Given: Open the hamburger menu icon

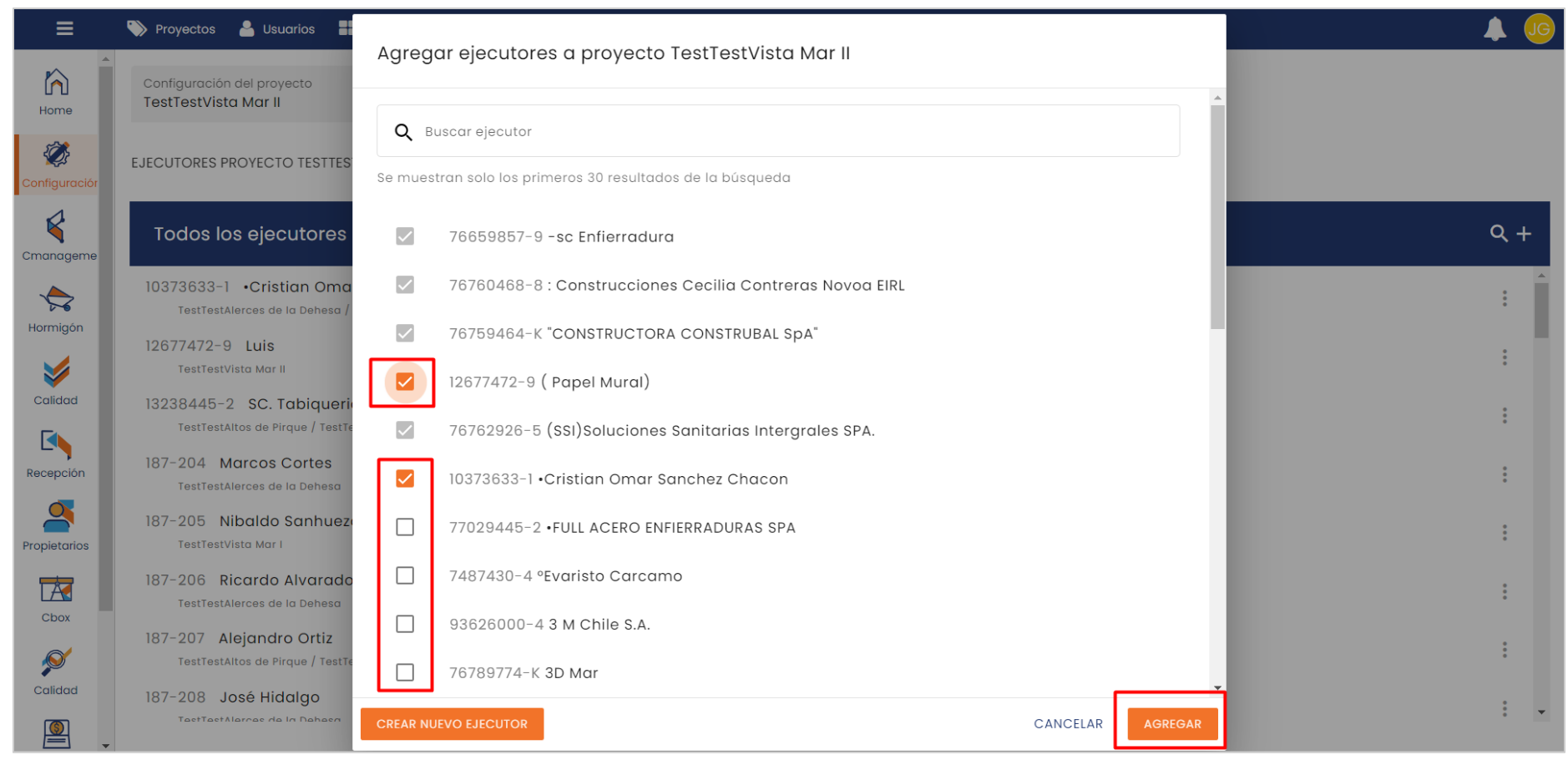Looking at the screenshot, I should click(64, 29).
